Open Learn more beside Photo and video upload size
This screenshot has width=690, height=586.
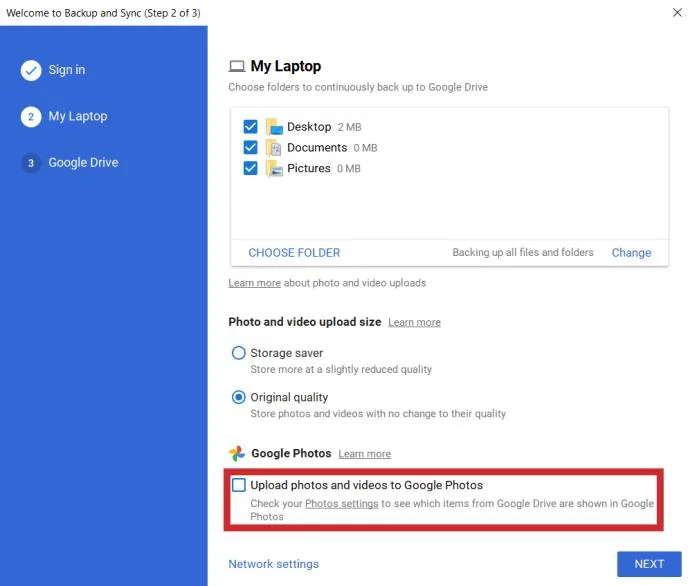pyautogui.click(x=414, y=322)
